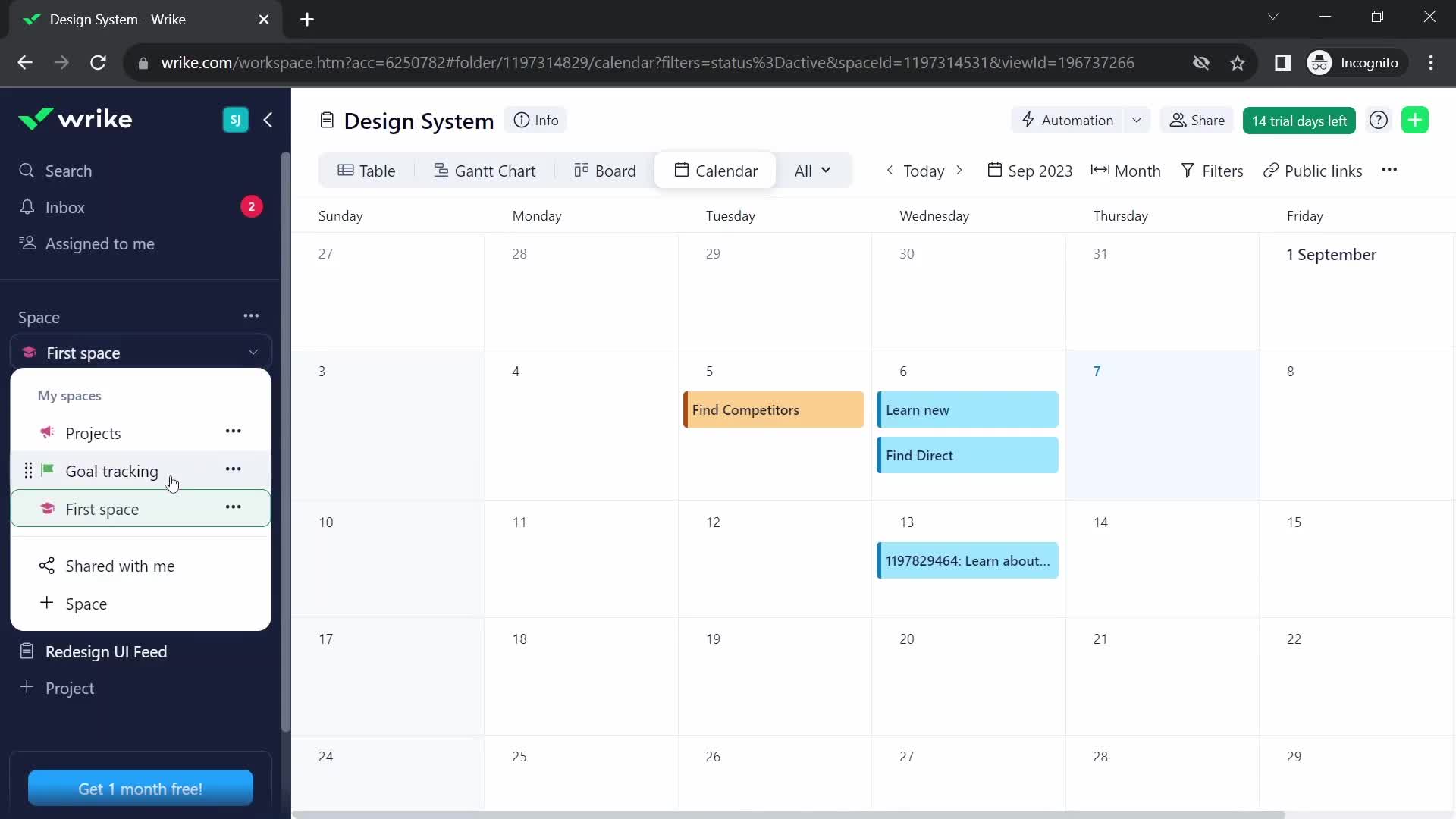Switch to Board view
Viewport: 1456px width, 819px height.
click(x=605, y=171)
